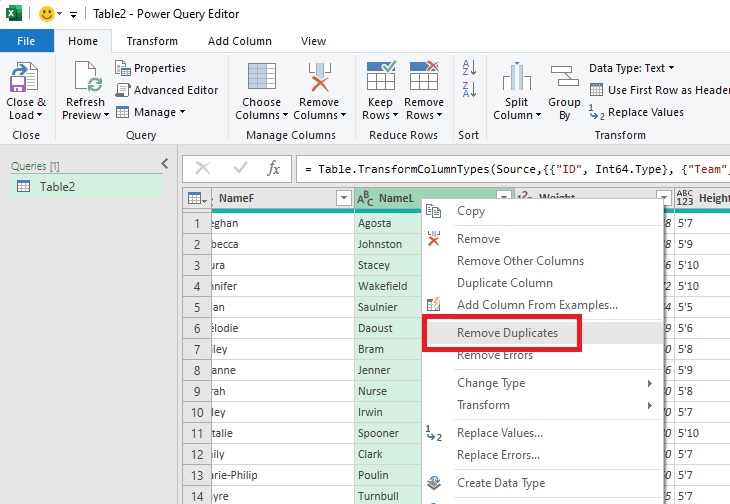Screen dimensions: 730x504
Task: Choose Copy from the context menu
Action: (x=543, y=211)
